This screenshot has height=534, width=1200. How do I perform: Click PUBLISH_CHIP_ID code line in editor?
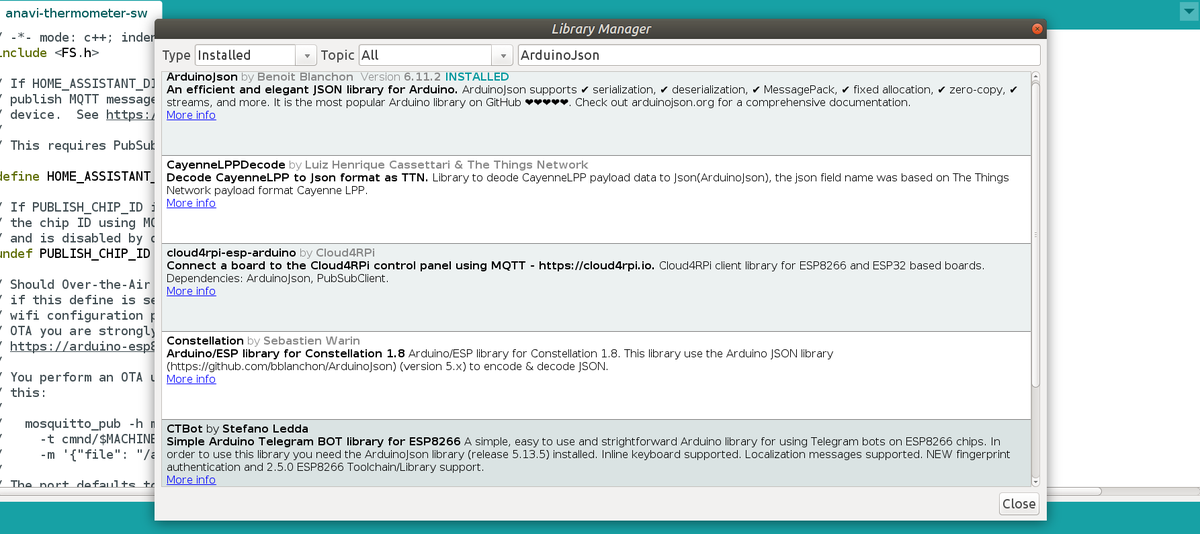[77, 254]
